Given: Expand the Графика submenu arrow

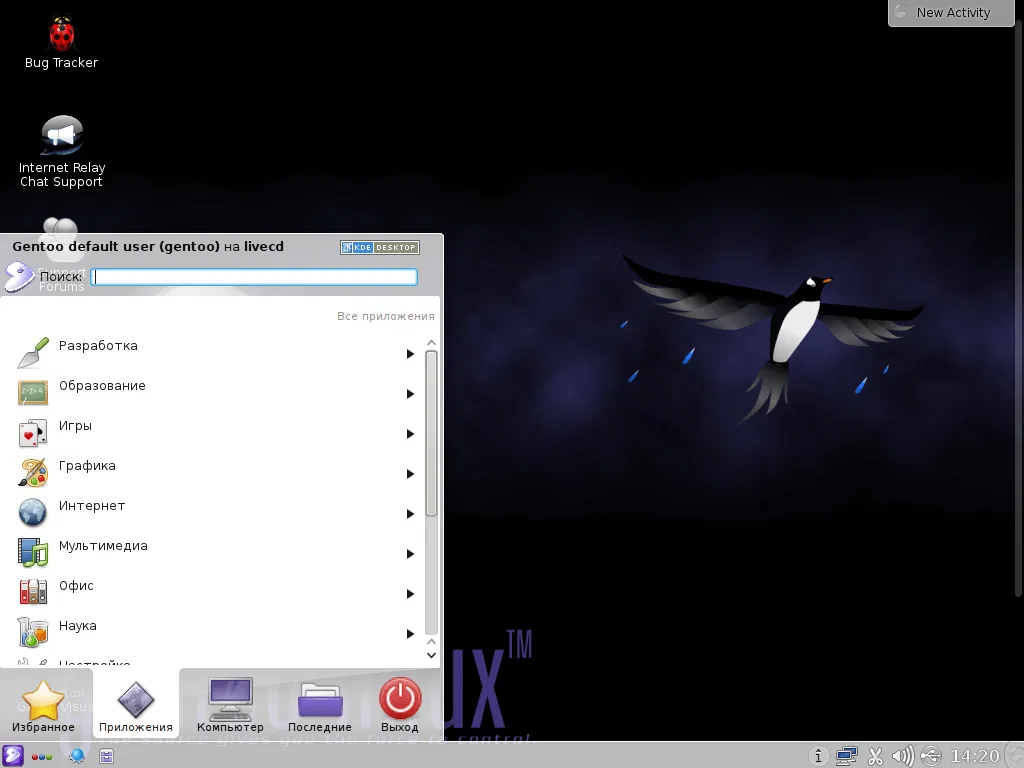Looking at the screenshot, I should click(x=410, y=474).
